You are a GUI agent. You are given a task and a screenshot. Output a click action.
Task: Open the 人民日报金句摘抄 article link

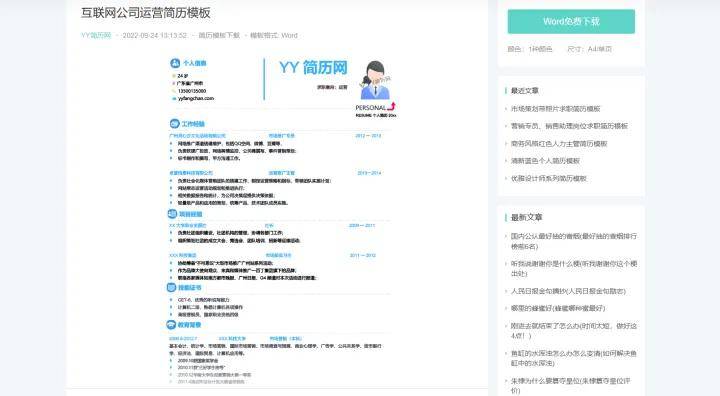click(568, 291)
